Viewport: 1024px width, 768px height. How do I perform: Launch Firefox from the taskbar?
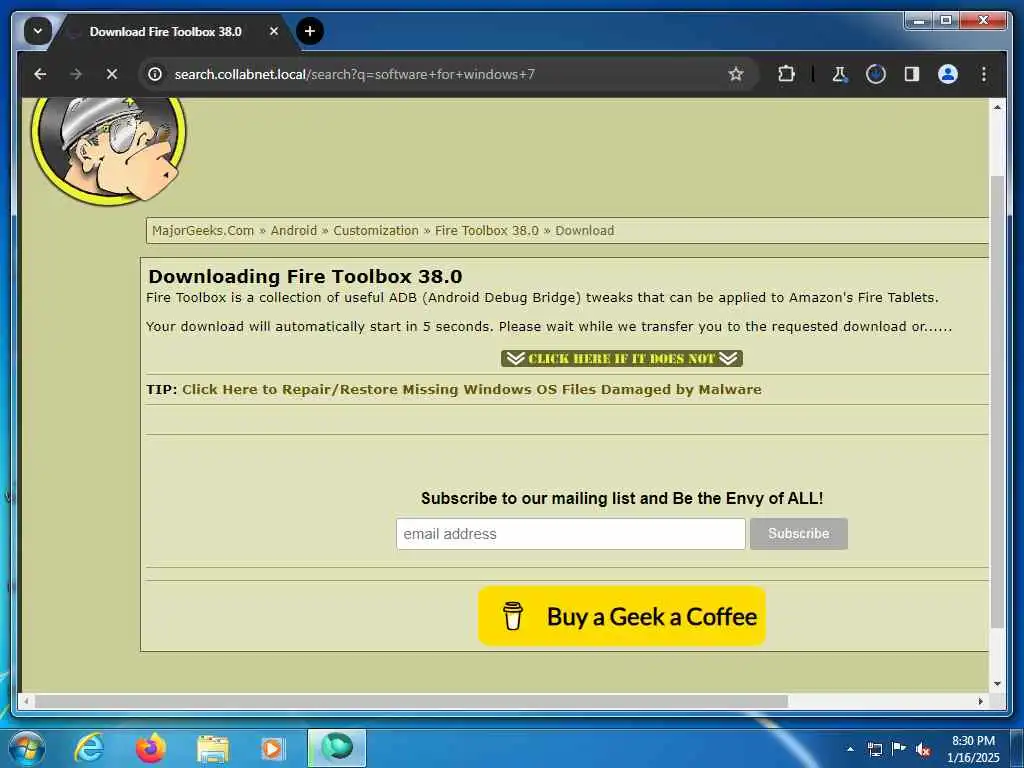(x=150, y=748)
